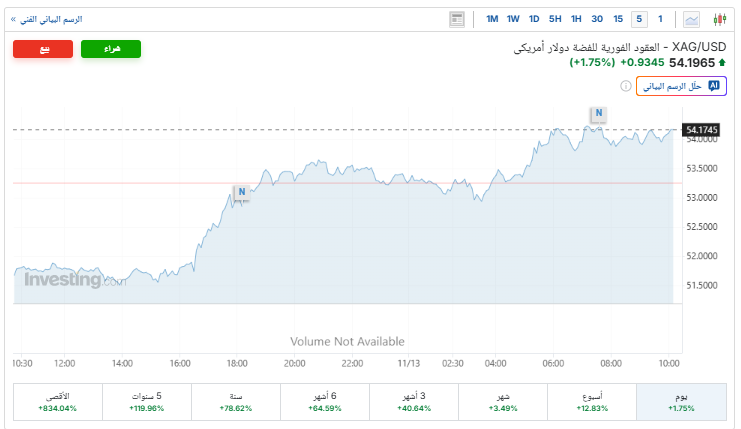Image resolution: width=741 pixels, height=429 pixels.
Task: Click the info icon beside AI analysis
Action: (626, 86)
